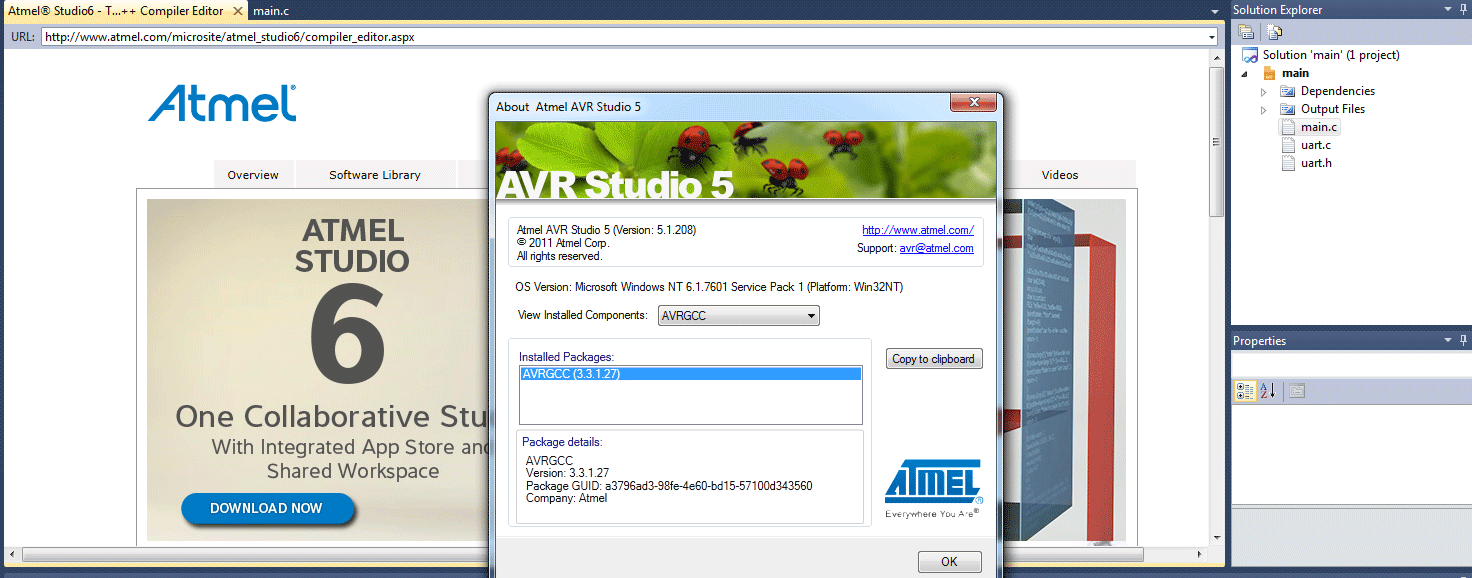Click the Properties icon in Solution Explorer toolbar
Image resolution: width=1472 pixels, height=578 pixels.
coord(1246,32)
